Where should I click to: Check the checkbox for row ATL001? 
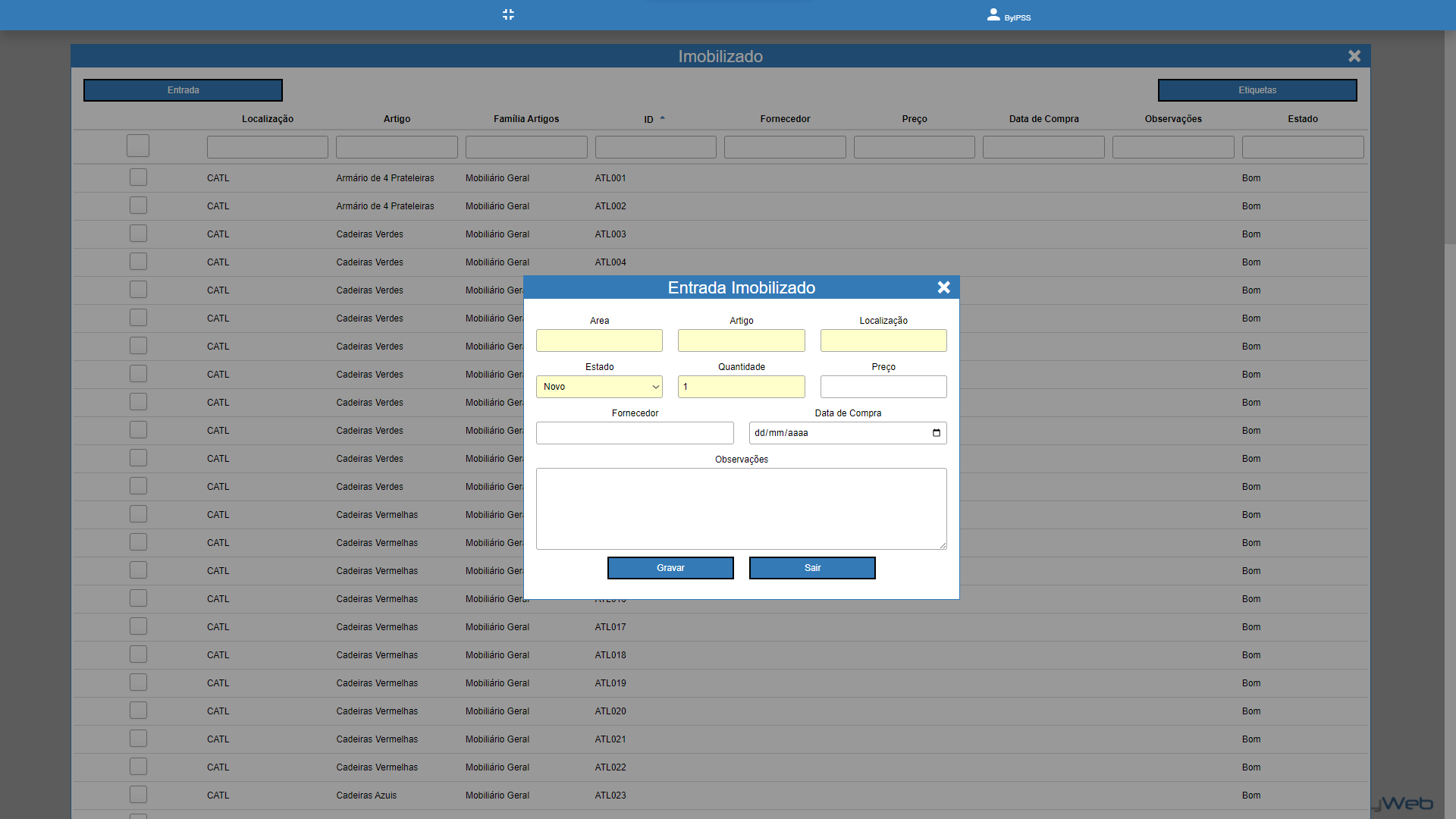click(138, 177)
